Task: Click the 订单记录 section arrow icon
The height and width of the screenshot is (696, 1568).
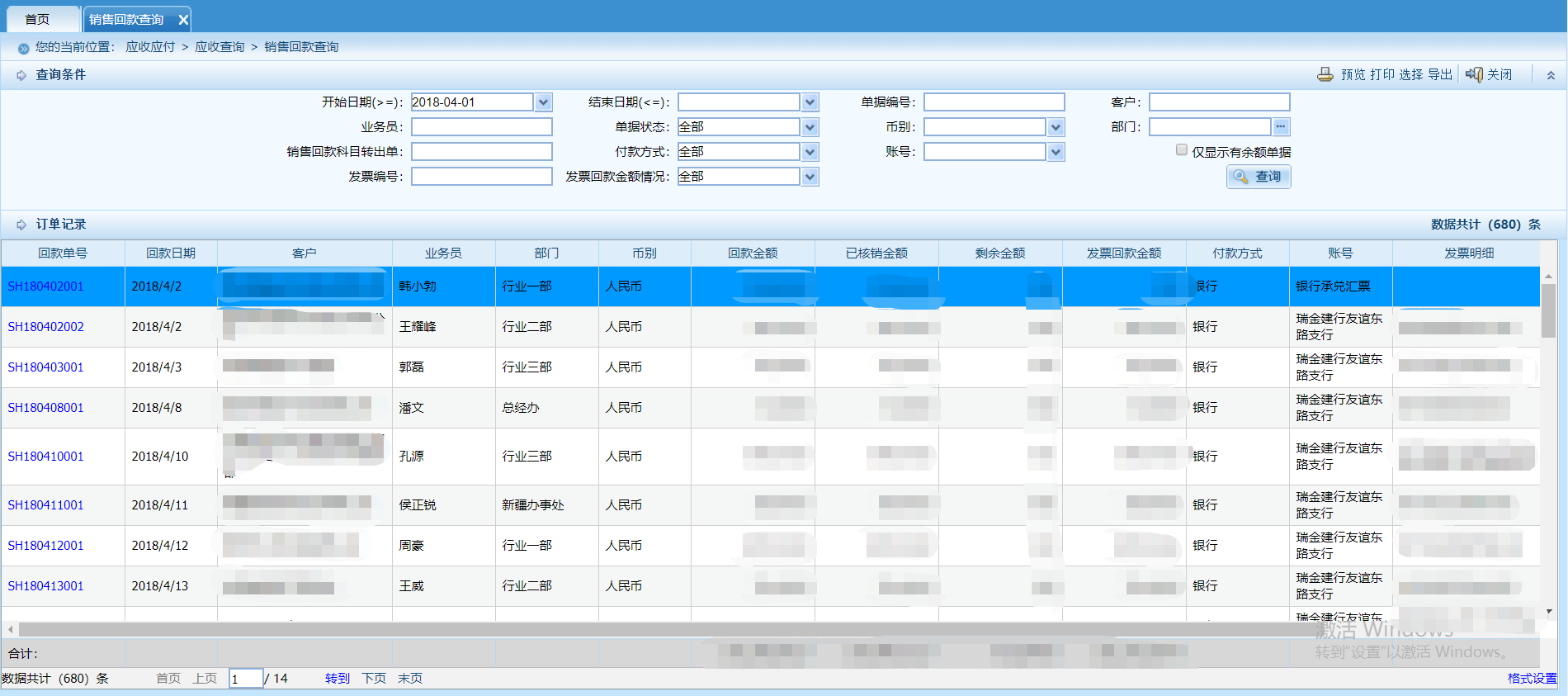Action: pyautogui.click(x=21, y=225)
